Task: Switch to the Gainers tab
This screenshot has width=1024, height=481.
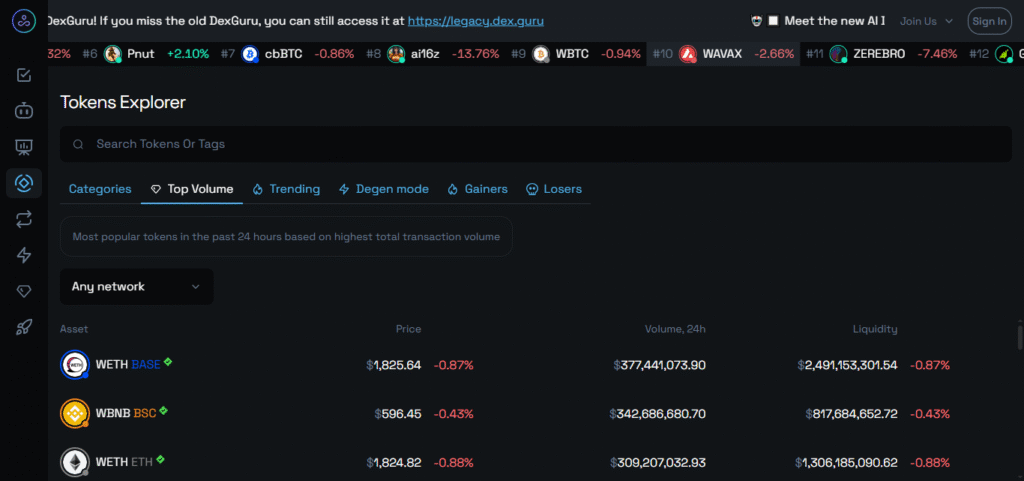Action: tap(477, 189)
